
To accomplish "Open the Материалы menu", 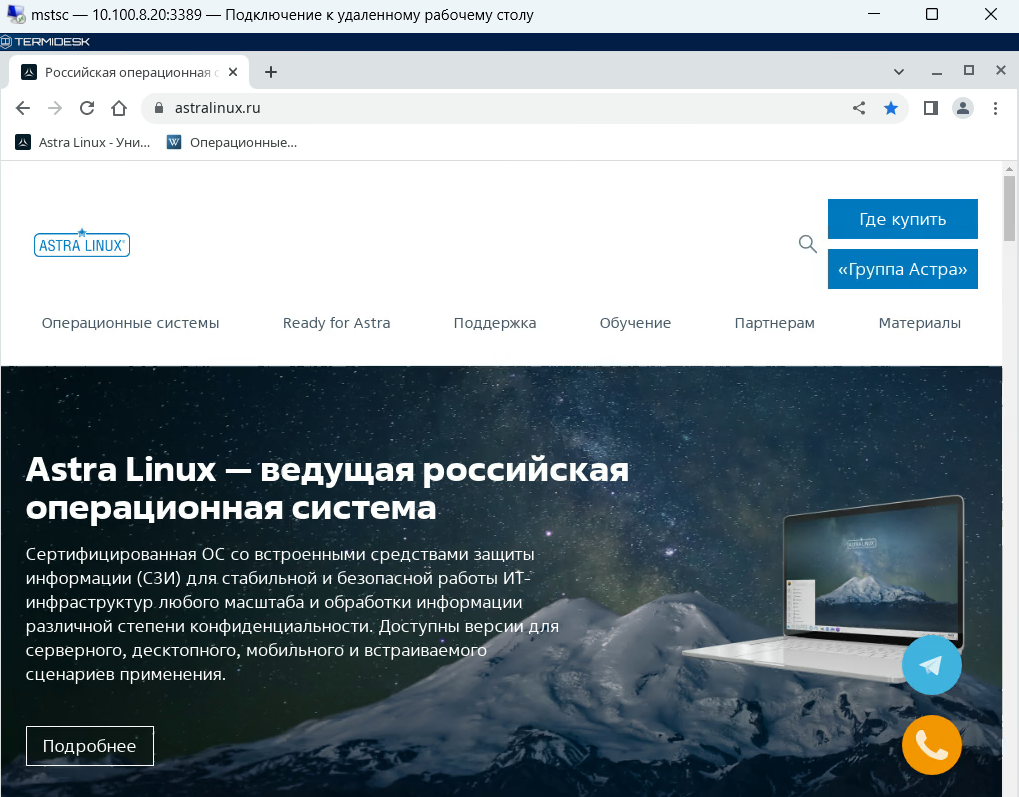I will pos(920,323).
